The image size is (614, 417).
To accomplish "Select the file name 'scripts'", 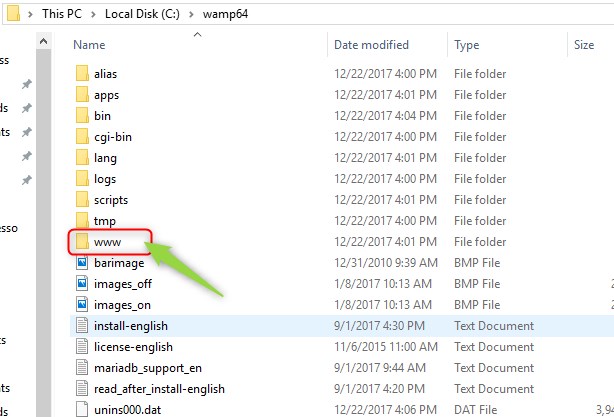I will 111,200.
